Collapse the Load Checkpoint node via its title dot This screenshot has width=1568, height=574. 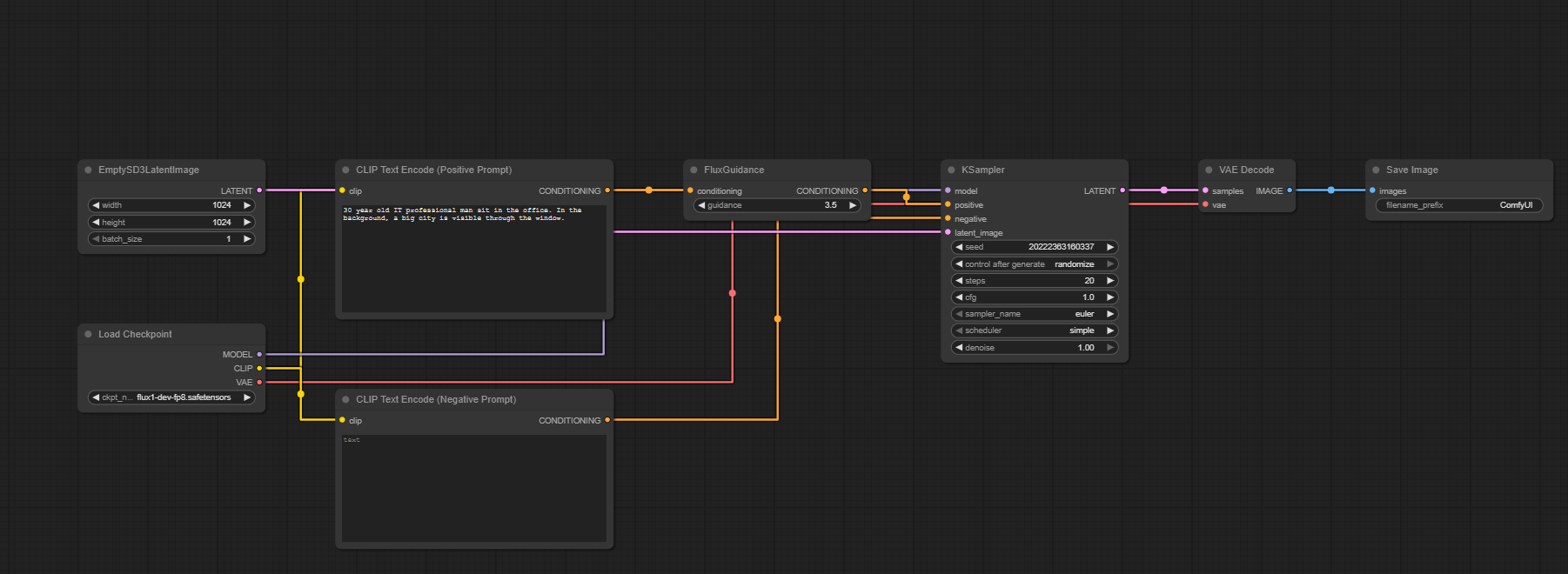88,334
